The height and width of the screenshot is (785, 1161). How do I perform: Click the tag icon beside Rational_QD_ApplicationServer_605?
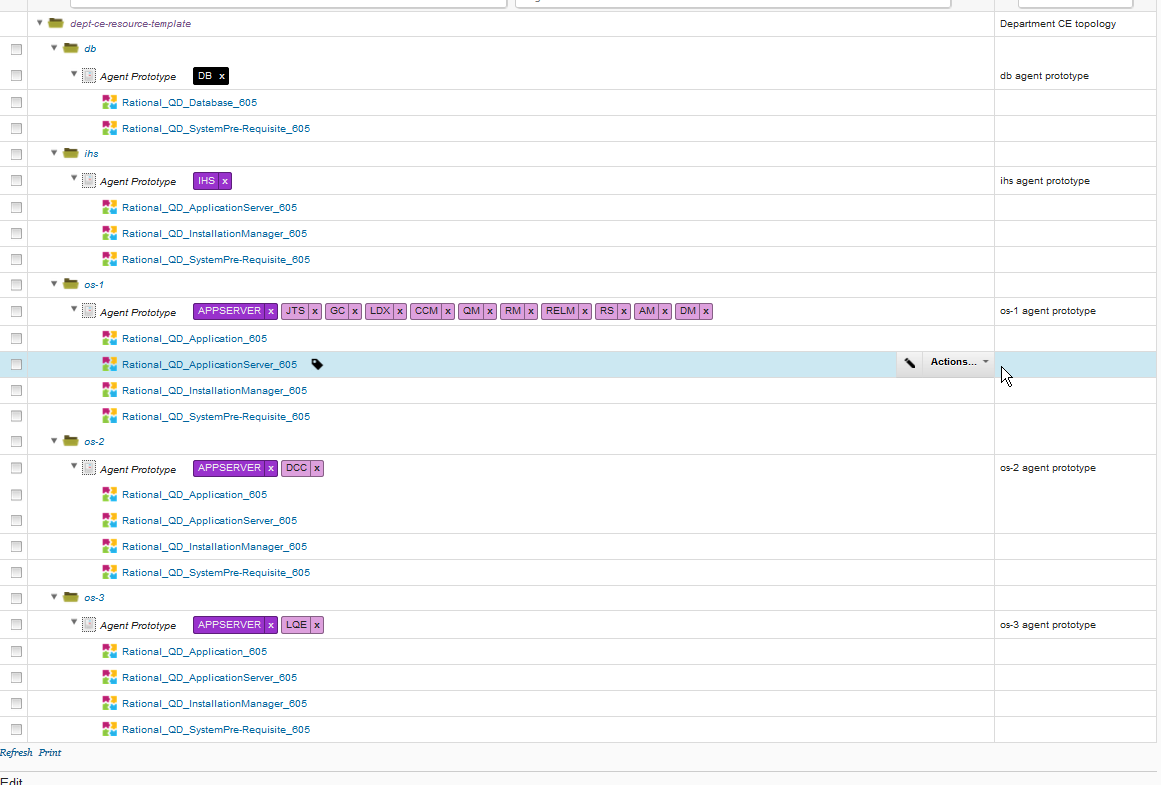click(x=317, y=365)
